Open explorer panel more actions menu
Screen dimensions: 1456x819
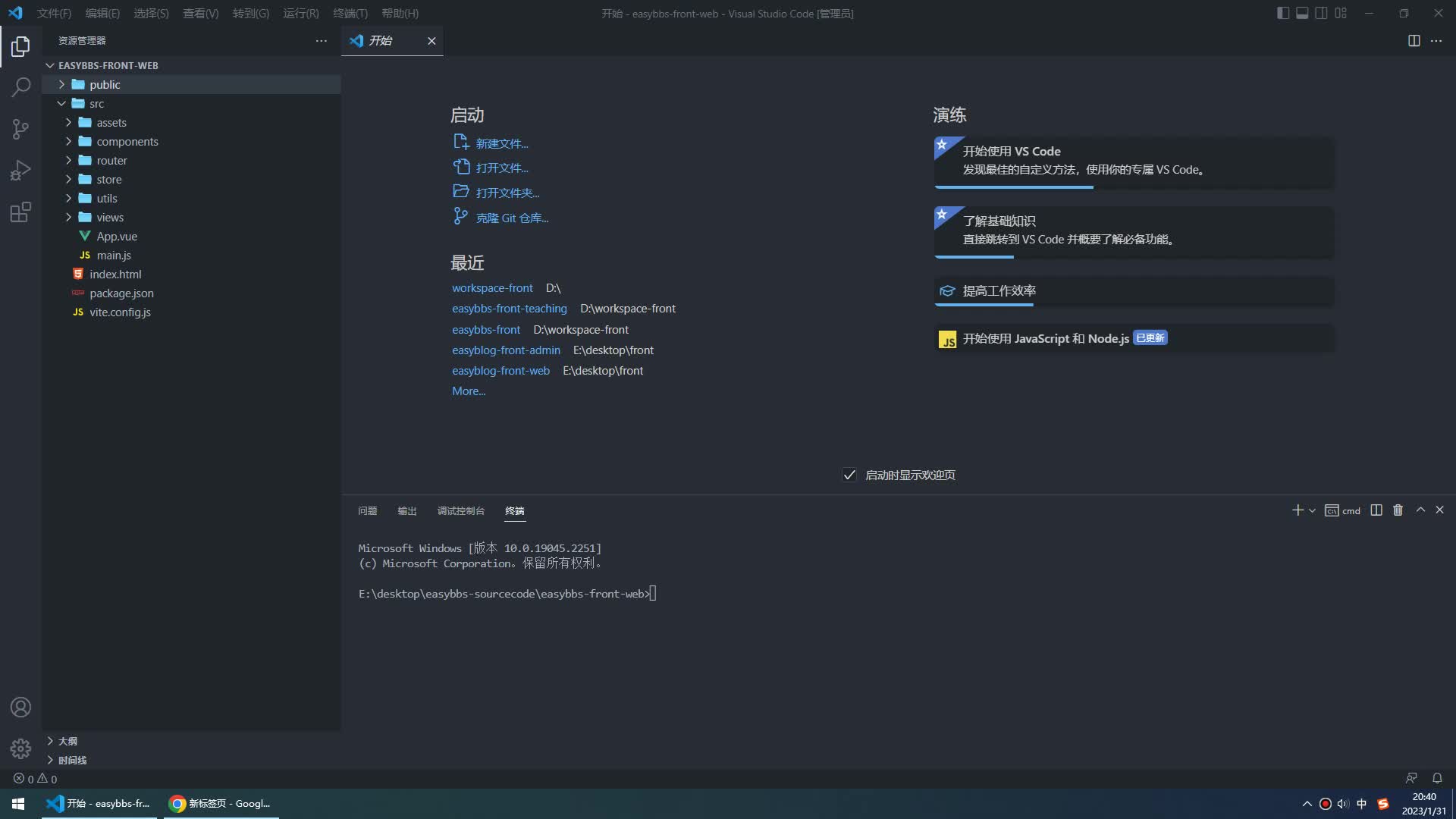(322, 41)
